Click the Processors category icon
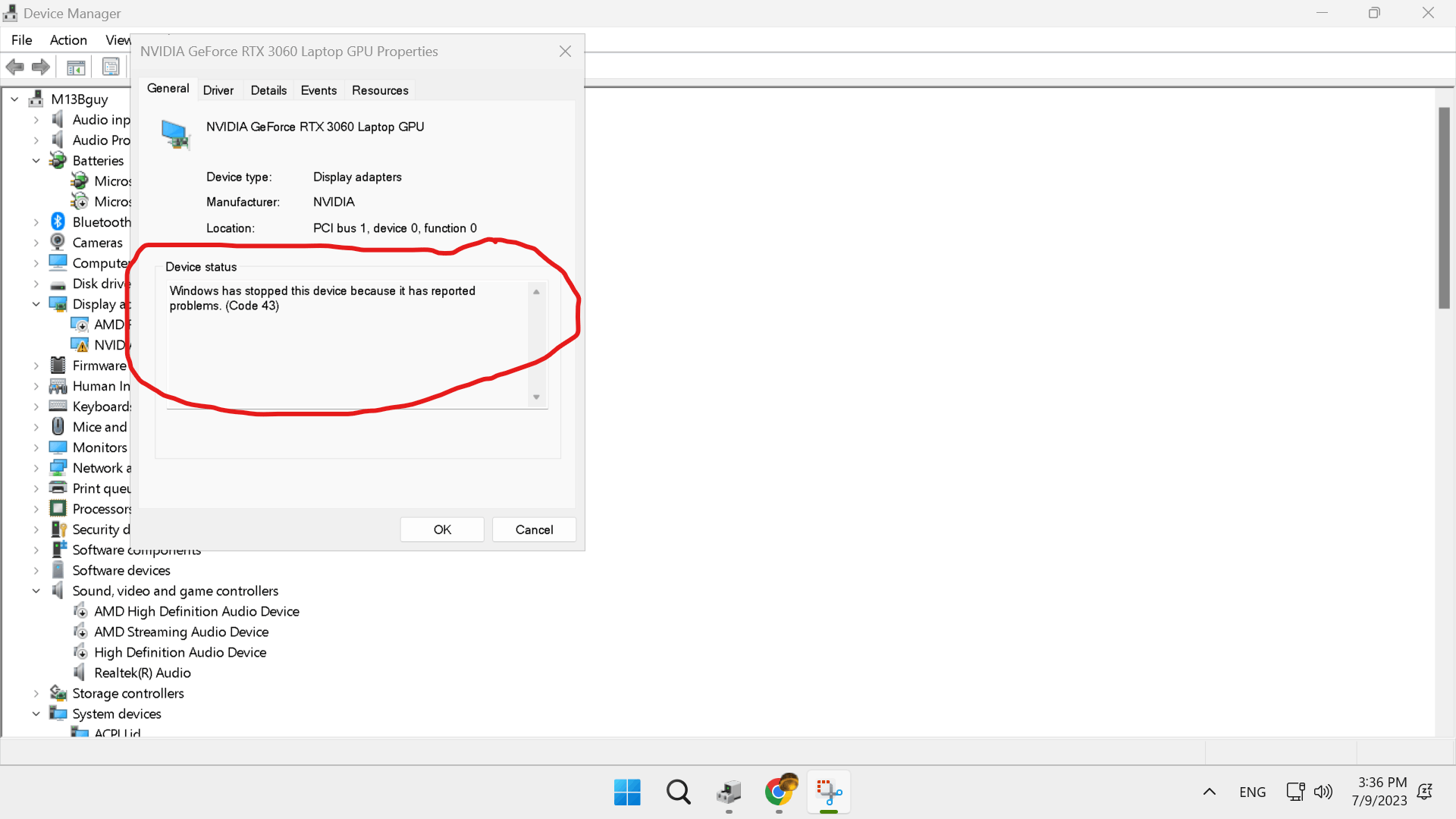 tap(58, 508)
